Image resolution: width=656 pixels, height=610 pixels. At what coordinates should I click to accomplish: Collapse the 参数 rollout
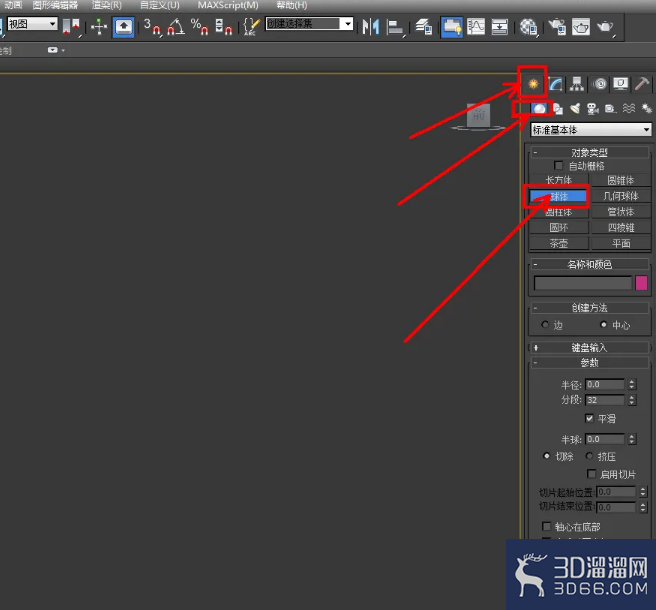(x=589, y=363)
